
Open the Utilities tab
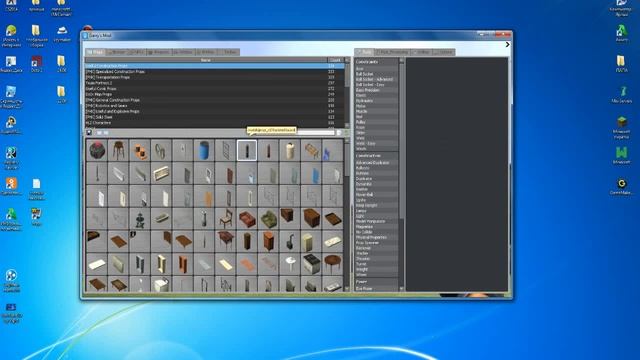(422, 52)
